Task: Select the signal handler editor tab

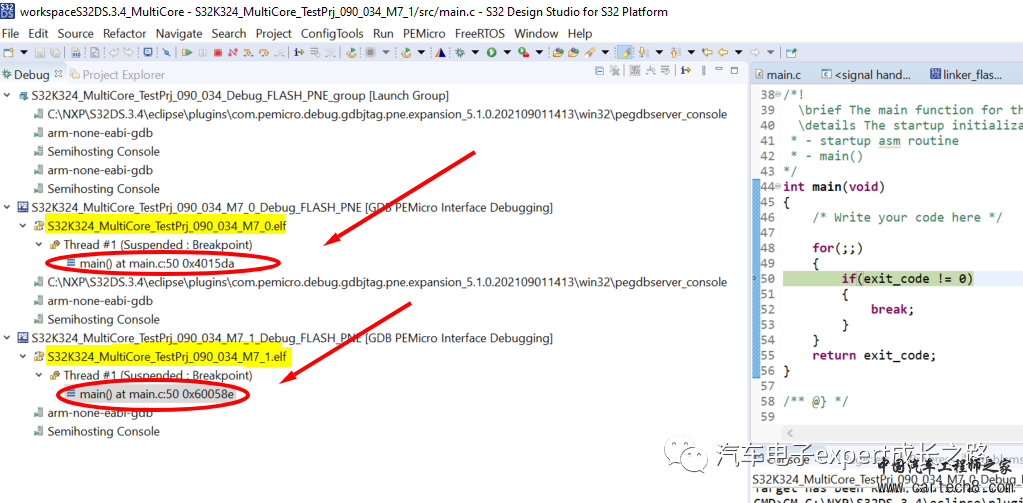Action: pyautogui.click(x=866, y=75)
